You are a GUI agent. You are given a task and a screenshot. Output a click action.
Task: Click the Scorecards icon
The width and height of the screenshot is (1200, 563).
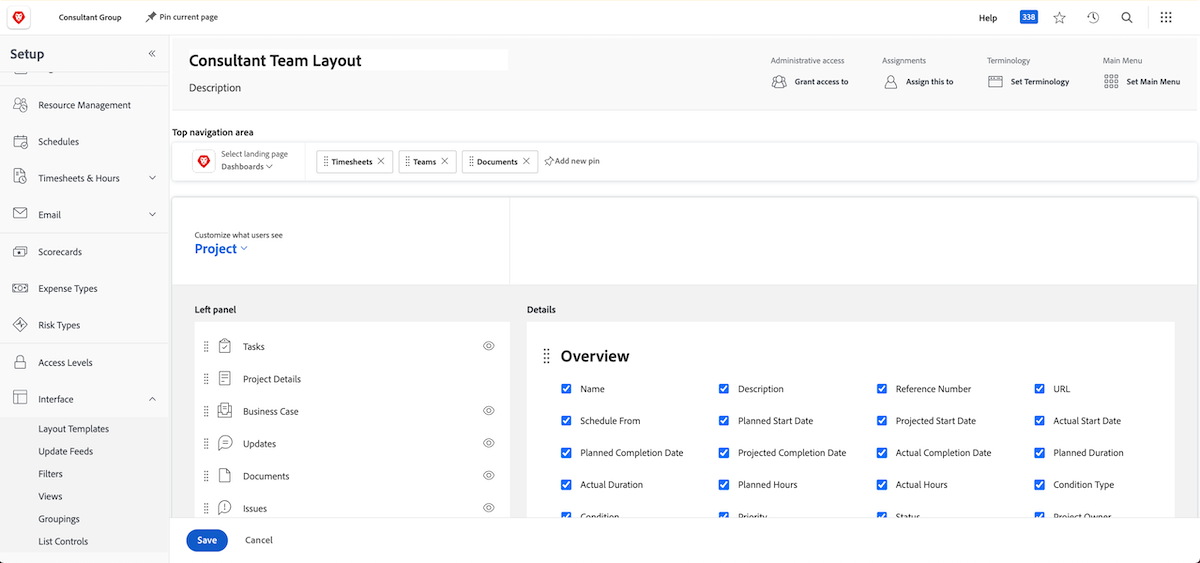(20, 252)
